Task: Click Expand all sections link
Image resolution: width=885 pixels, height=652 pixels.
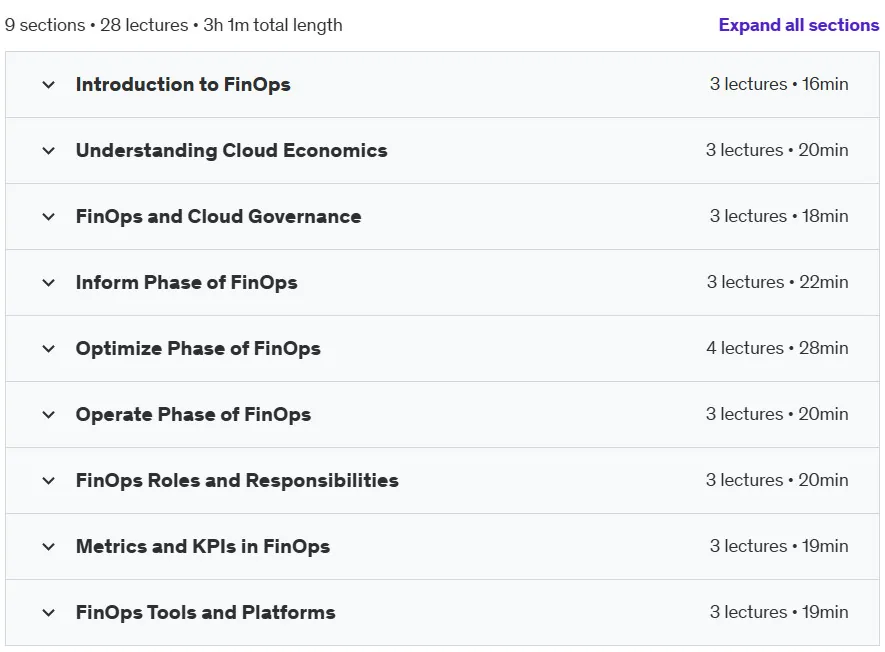Action: point(799,25)
